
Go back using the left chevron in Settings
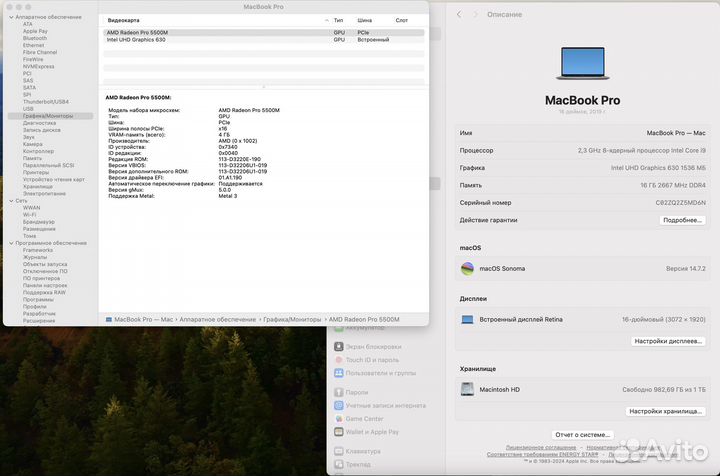pyautogui.click(x=459, y=15)
